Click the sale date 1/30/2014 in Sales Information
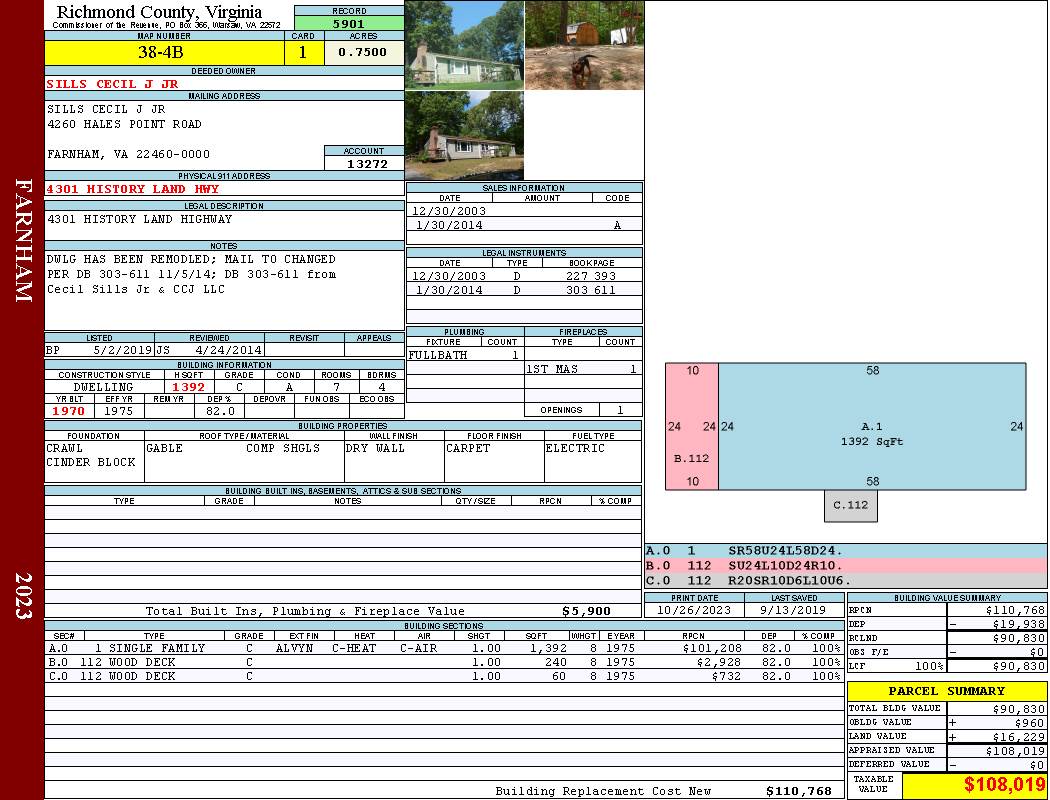This screenshot has width=1050, height=800. point(449,225)
